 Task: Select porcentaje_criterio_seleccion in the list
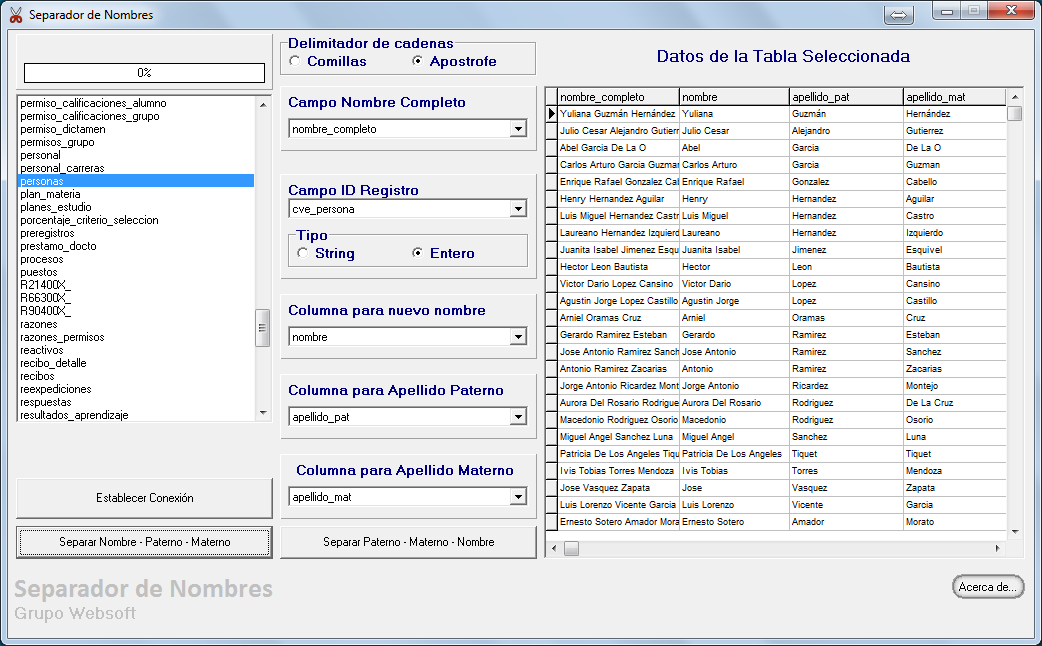(x=136, y=220)
